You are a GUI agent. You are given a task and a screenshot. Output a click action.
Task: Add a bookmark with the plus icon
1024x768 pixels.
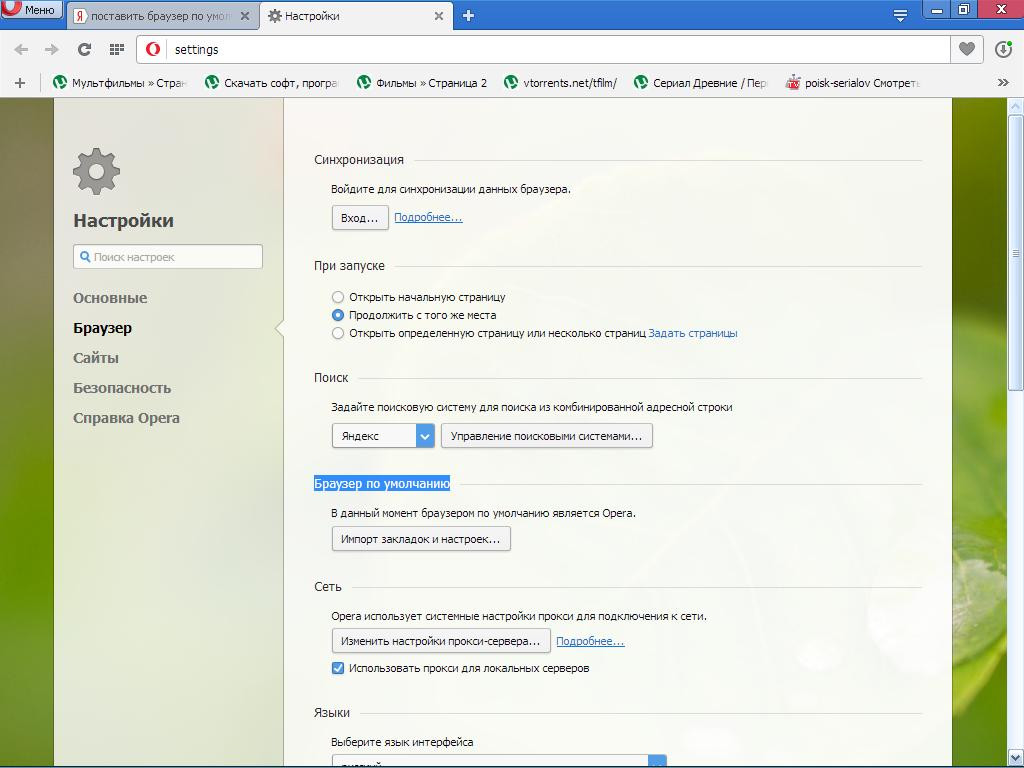19,83
